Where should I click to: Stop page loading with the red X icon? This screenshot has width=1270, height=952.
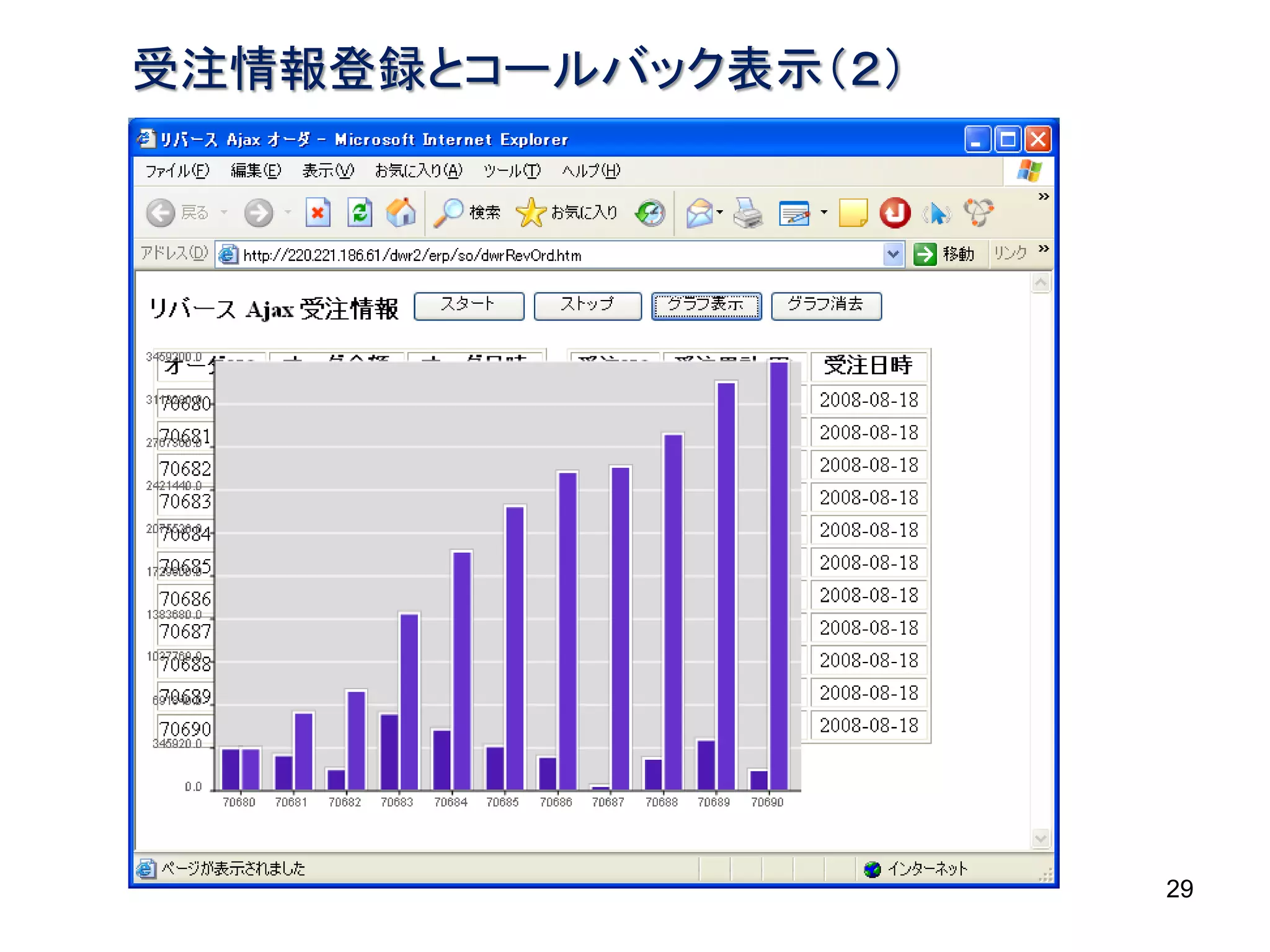[x=317, y=213]
